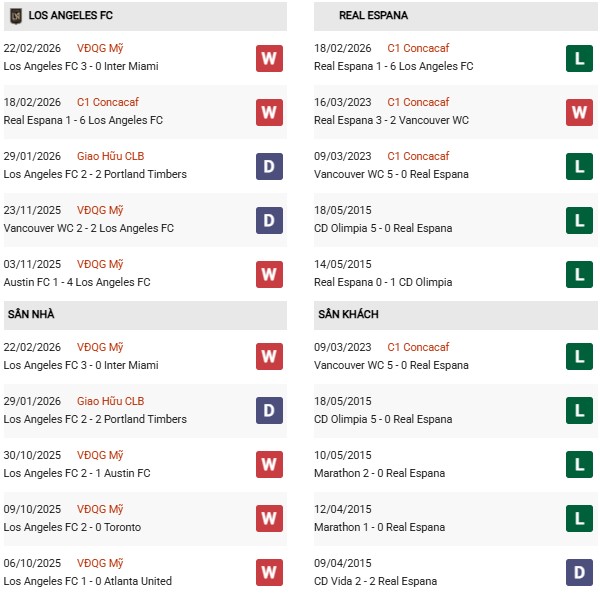This screenshot has width=600, height=594.
Task: Click D badge for CD Vida 2-2 match
Action: (x=579, y=572)
